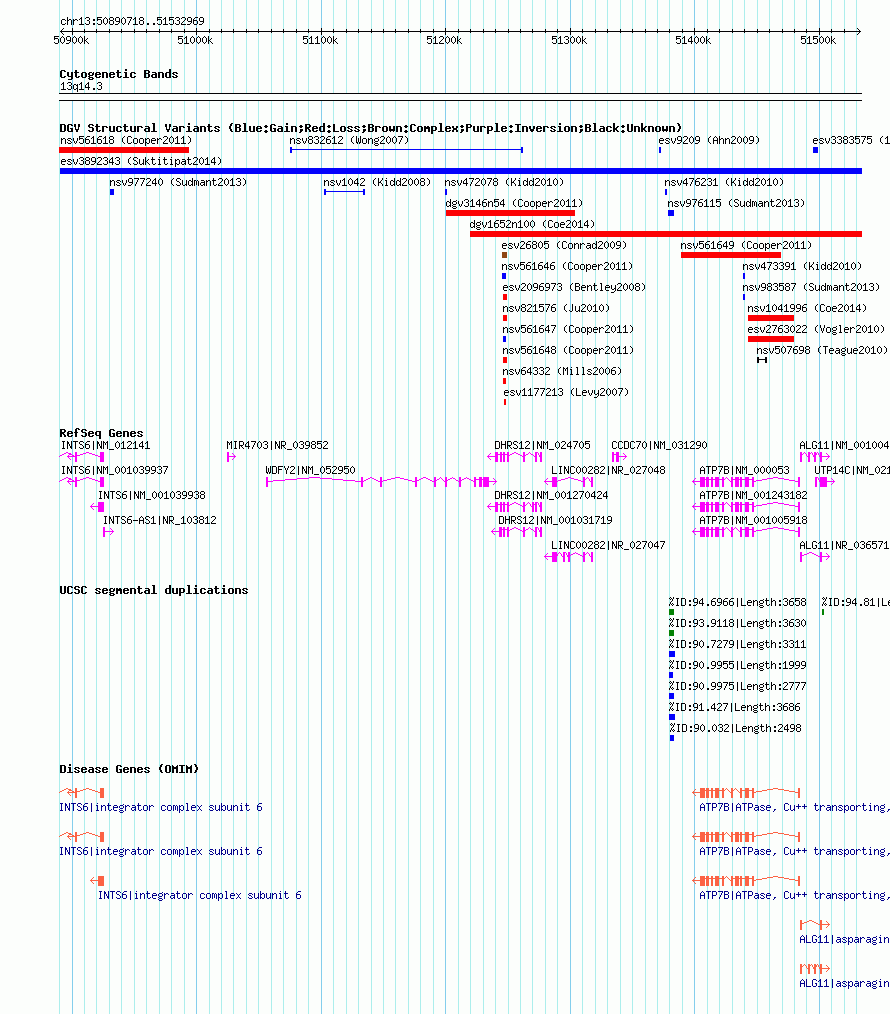Open the DGV Structural Variants track heading
Viewport: 890px width, 1014px height.
(x=370, y=128)
